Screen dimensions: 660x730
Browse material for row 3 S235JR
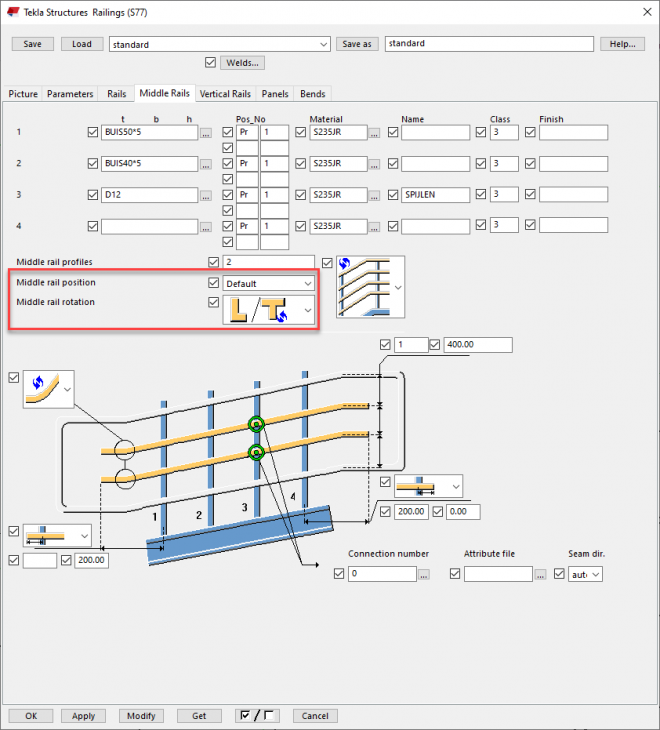tap(374, 196)
